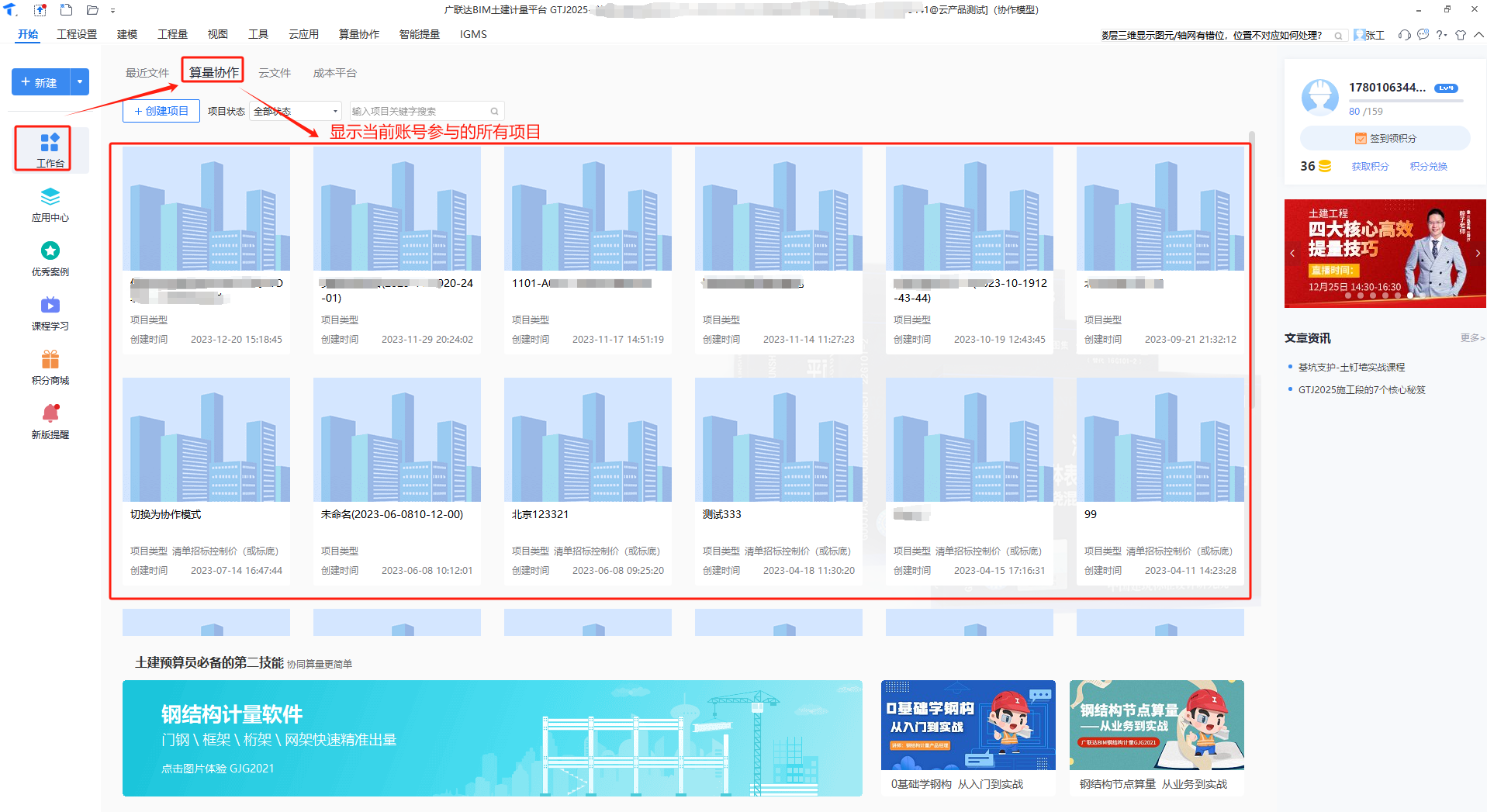Open the 1101-A project thumbnail
The width and height of the screenshot is (1487, 812).
588,209
